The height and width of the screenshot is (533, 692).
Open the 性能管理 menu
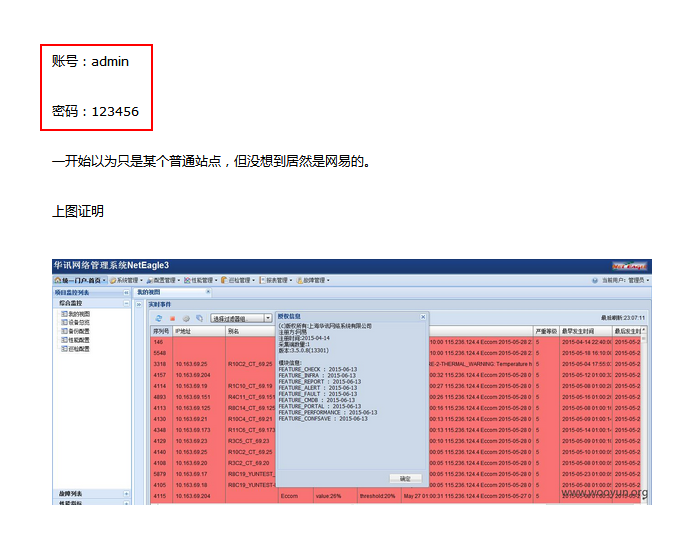(201, 280)
